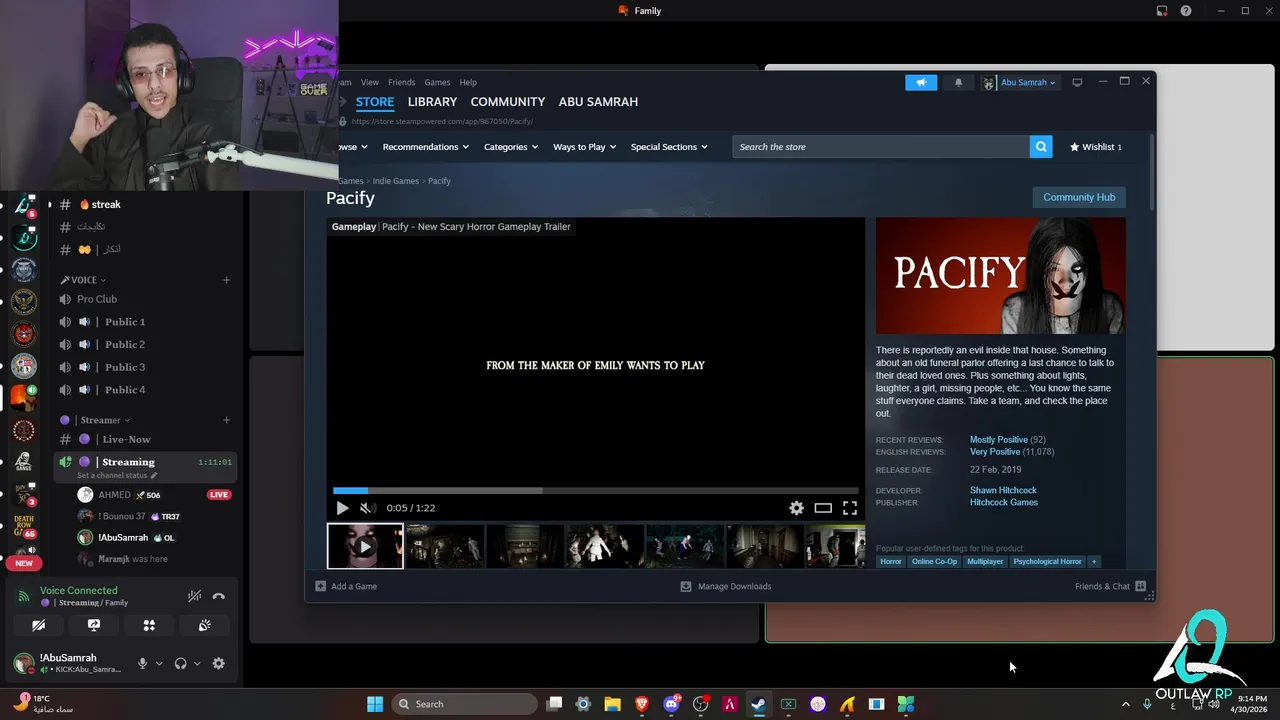This screenshot has height=720, width=1280.
Task: Open the Discord soundboard
Action: tap(204, 625)
